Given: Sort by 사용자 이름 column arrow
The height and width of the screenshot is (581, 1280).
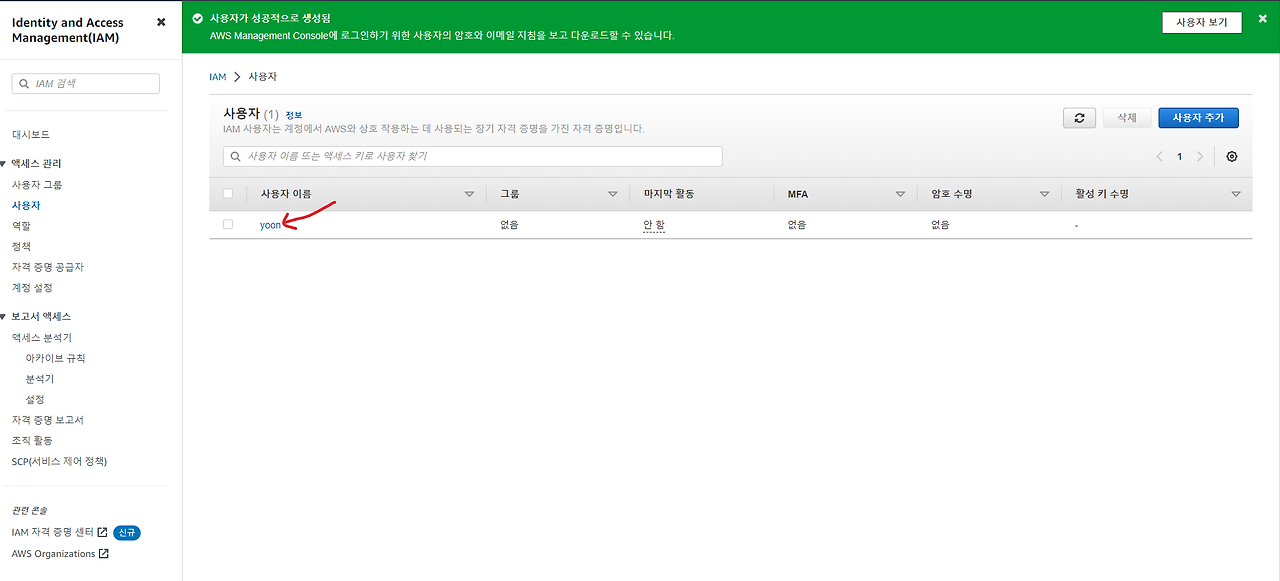Looking at the screenshot, I should [469, 194].
